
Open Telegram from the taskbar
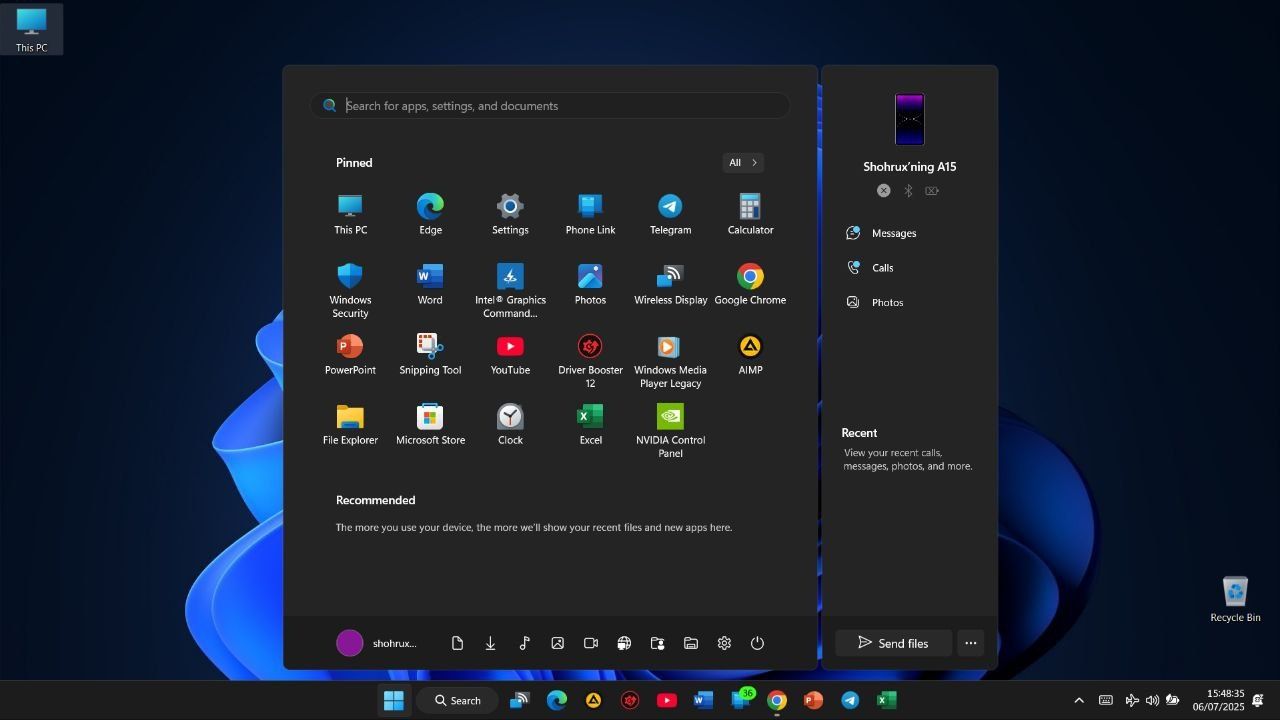point(850,700)
